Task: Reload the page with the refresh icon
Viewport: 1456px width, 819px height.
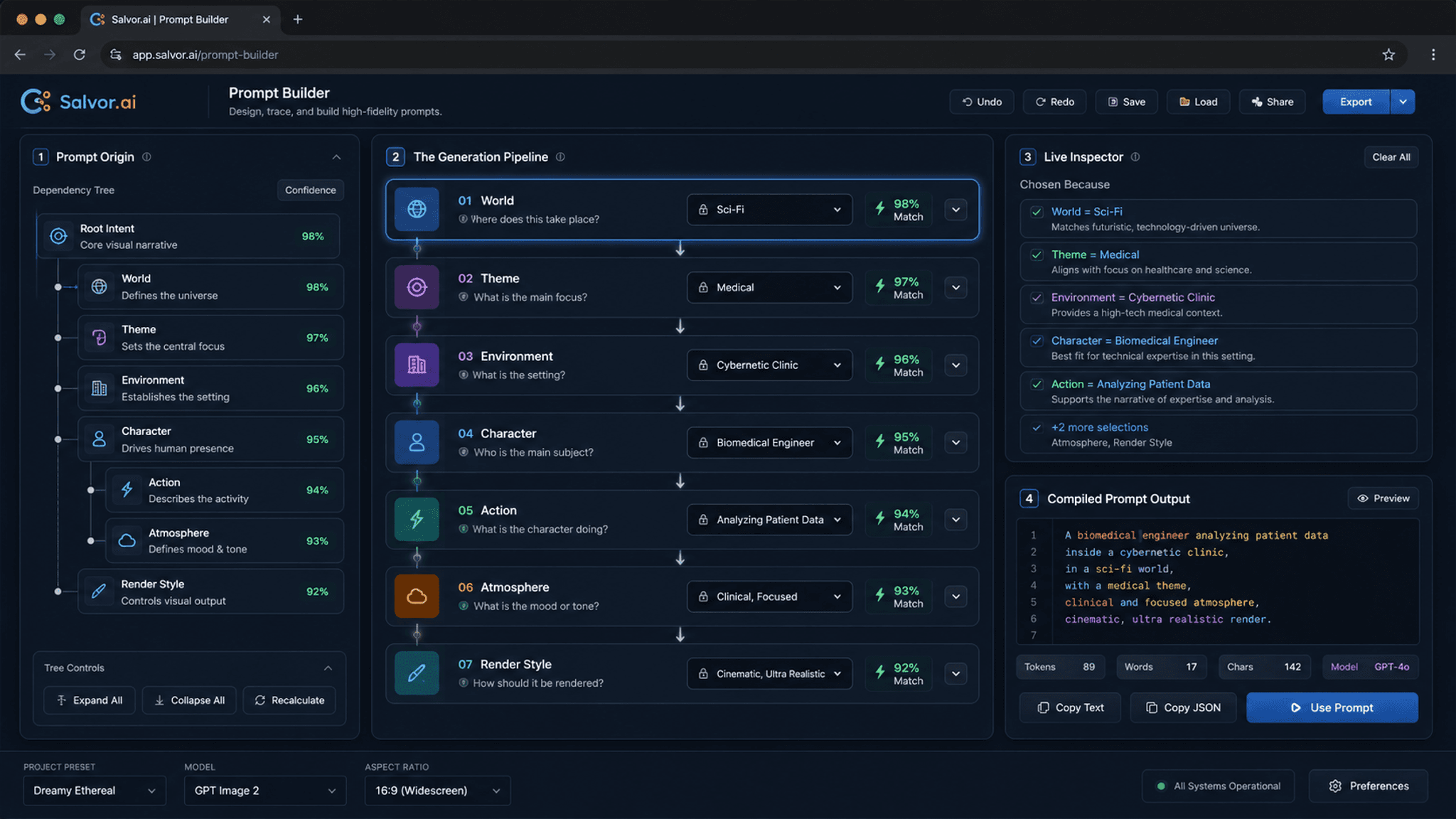Action: coord(80,55)
